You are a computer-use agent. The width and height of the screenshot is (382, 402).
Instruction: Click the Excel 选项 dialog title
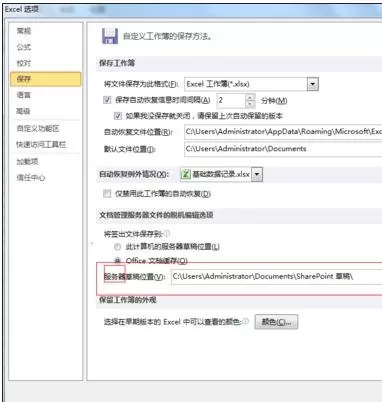click(22, 9)
